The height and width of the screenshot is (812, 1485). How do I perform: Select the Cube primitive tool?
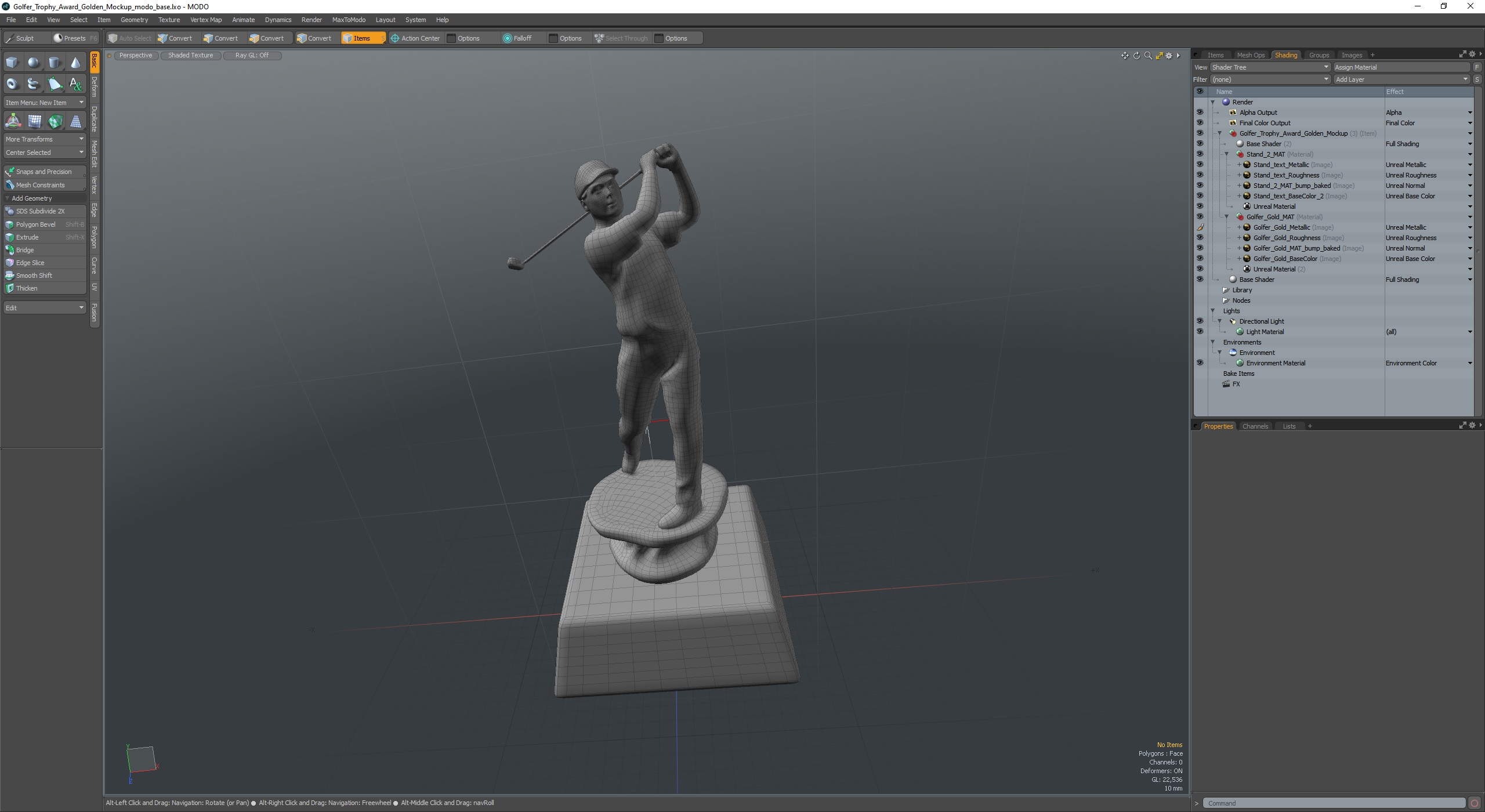[12, 63]
